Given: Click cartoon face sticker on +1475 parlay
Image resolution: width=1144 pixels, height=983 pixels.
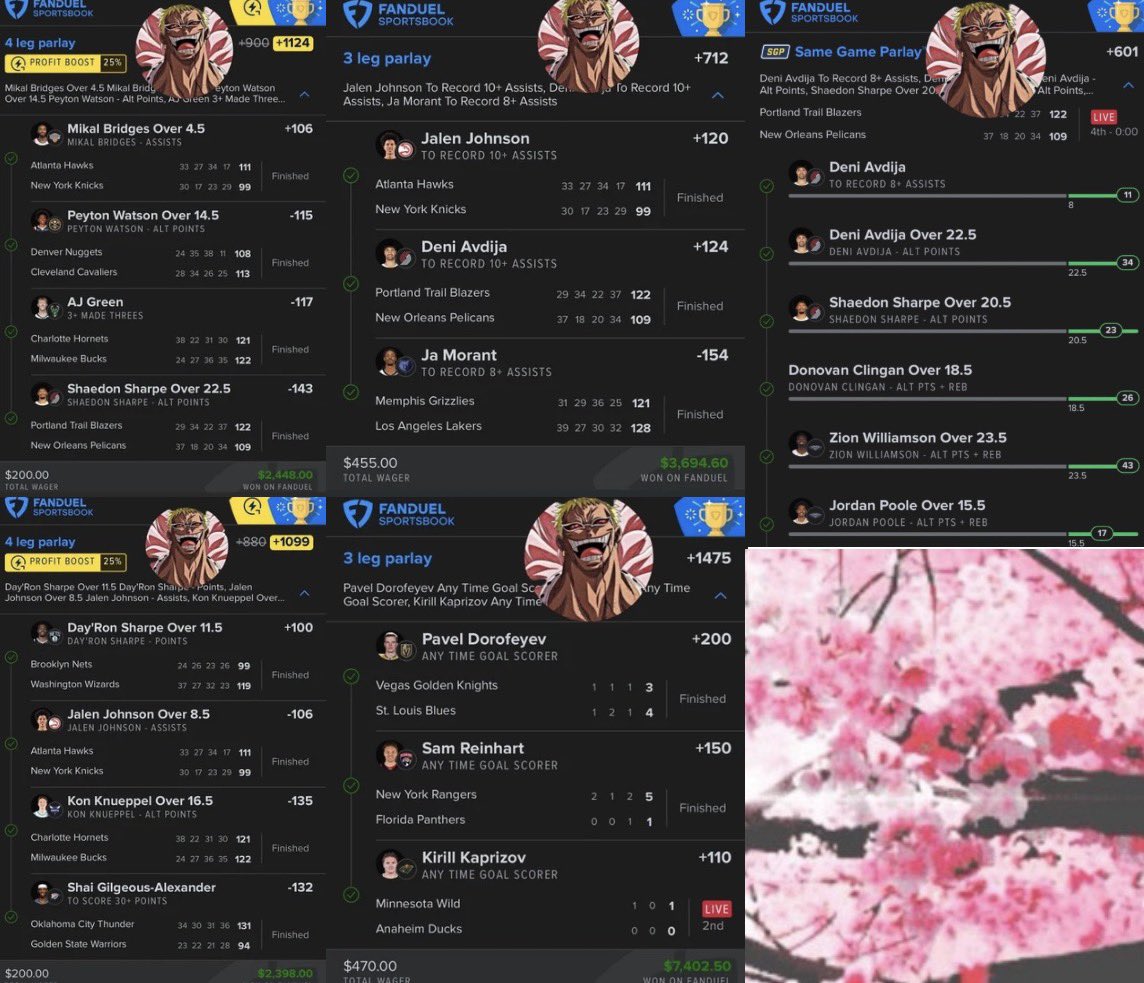Looking at the screenshot, I should (590, 560).
